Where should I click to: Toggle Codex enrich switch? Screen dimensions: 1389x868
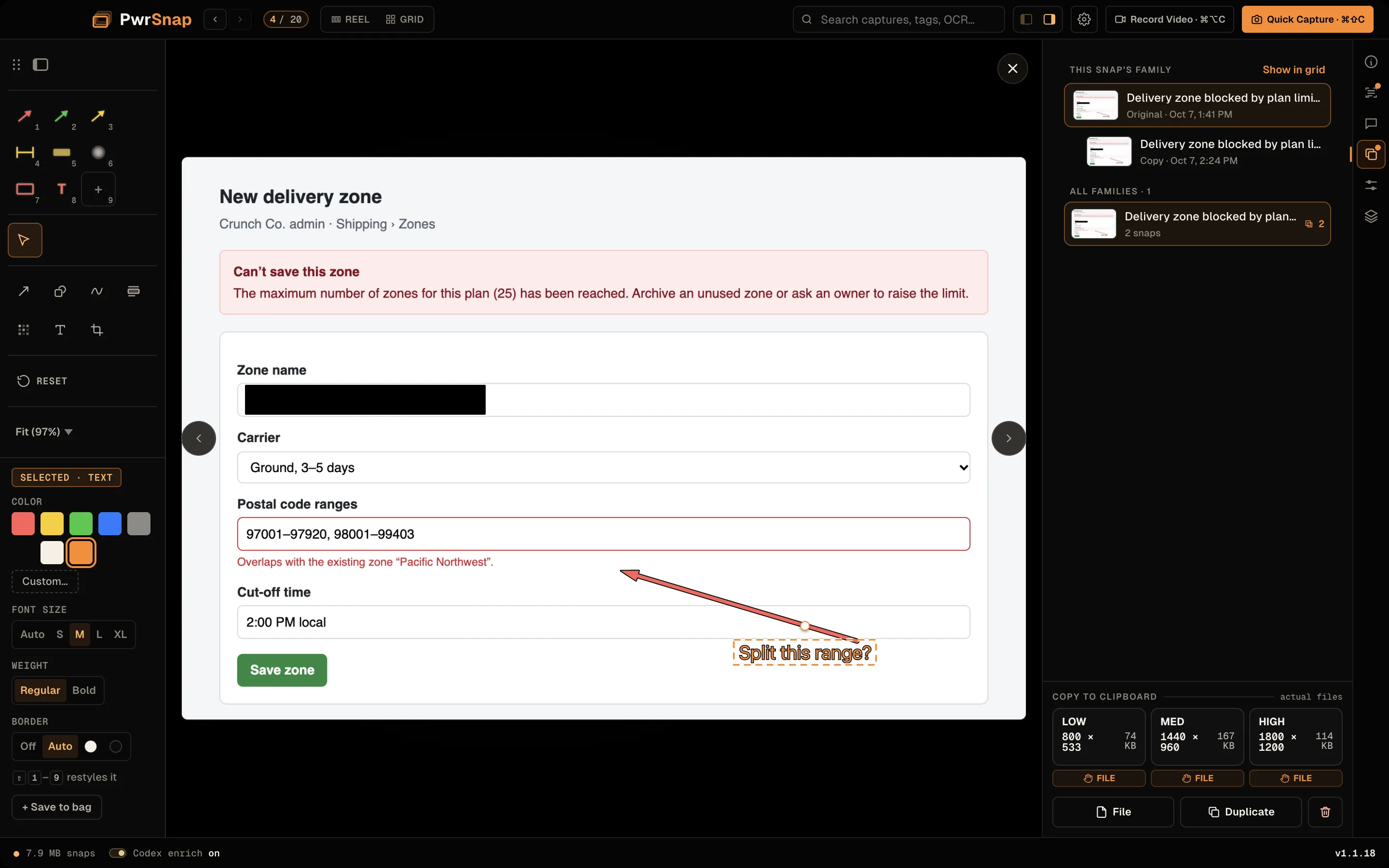(x=118, y=853)
